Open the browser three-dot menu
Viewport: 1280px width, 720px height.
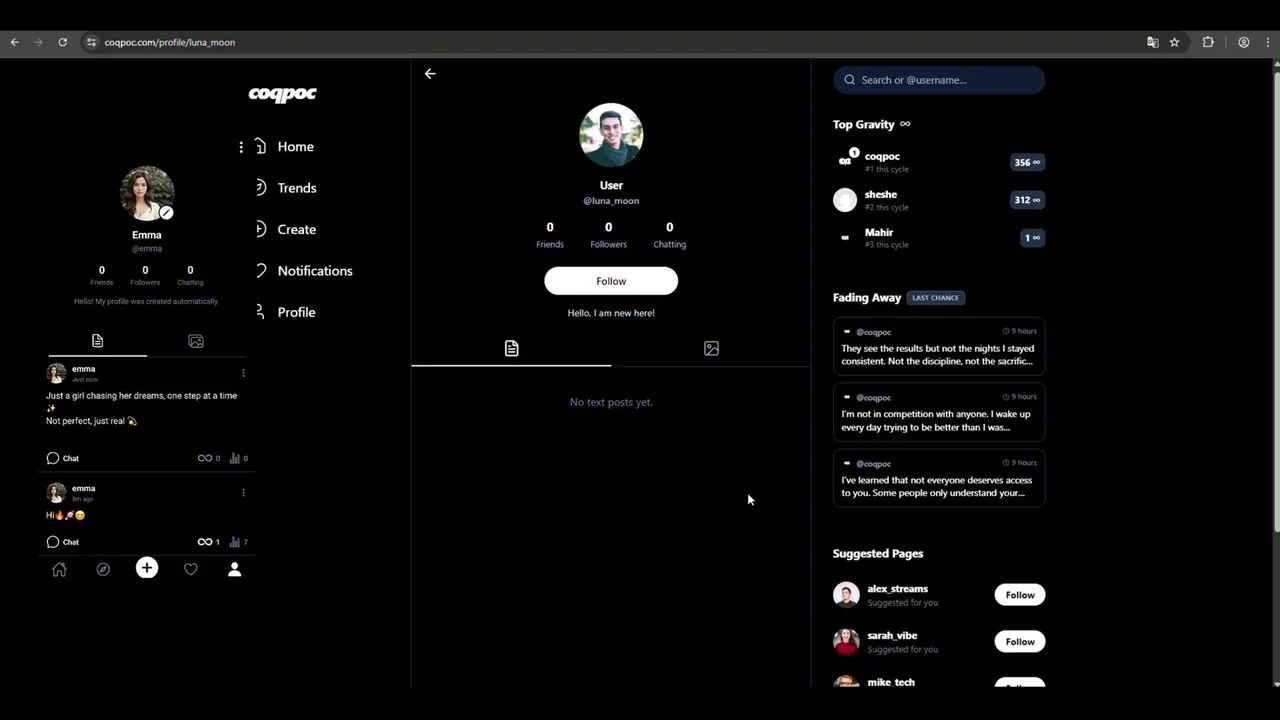(x=1267, y=42)
